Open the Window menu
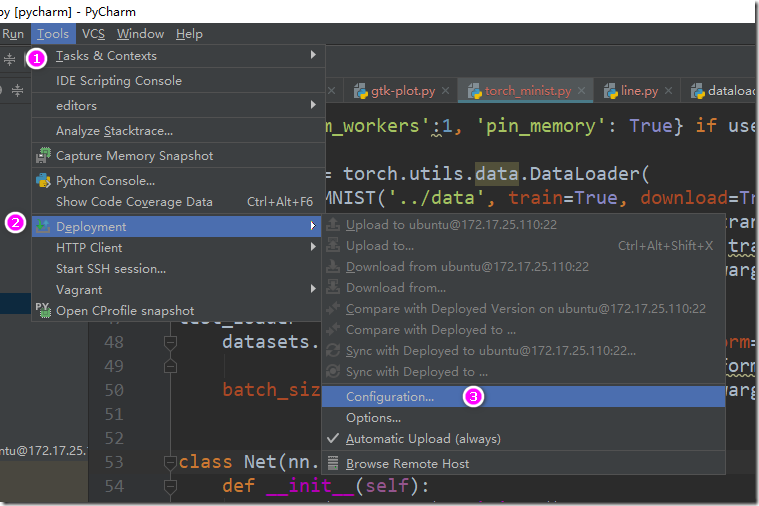Screen dimensions: 759x506 coord(140,34)
